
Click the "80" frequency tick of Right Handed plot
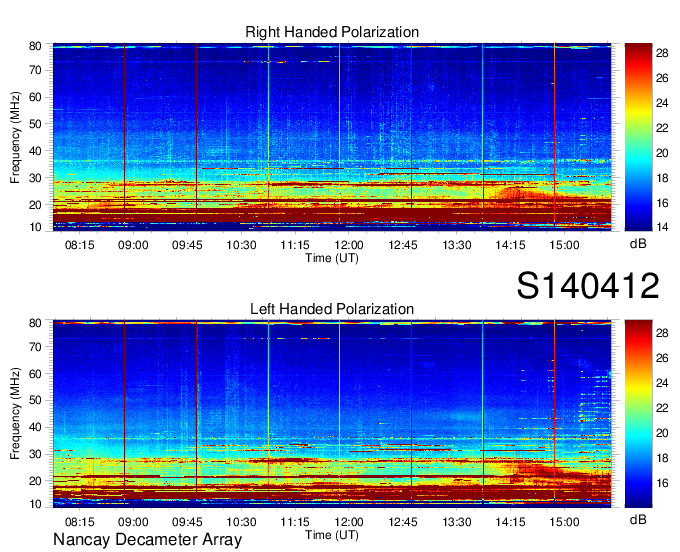click(35, 46)
